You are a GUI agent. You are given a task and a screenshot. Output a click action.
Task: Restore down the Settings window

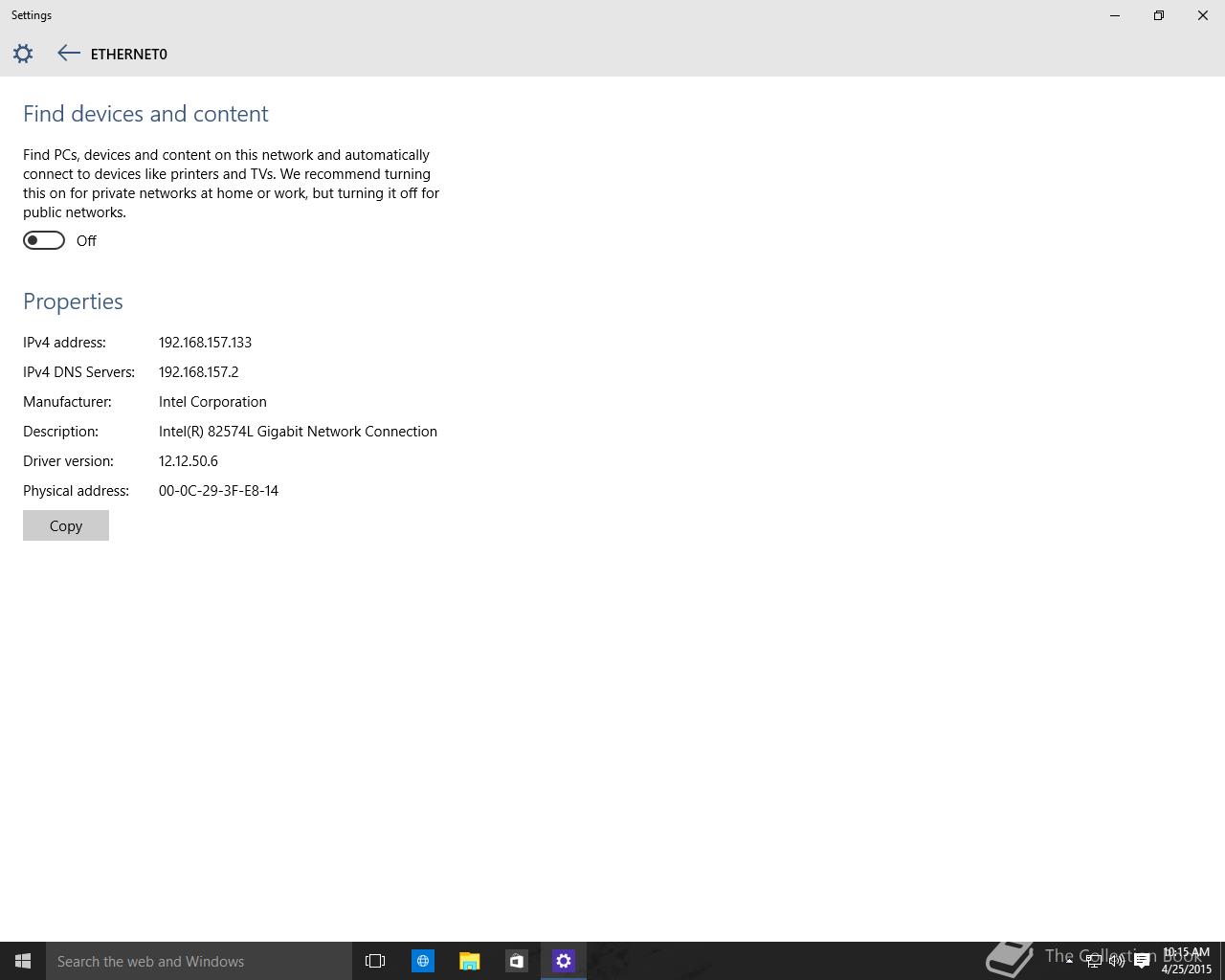(1159, 15)
